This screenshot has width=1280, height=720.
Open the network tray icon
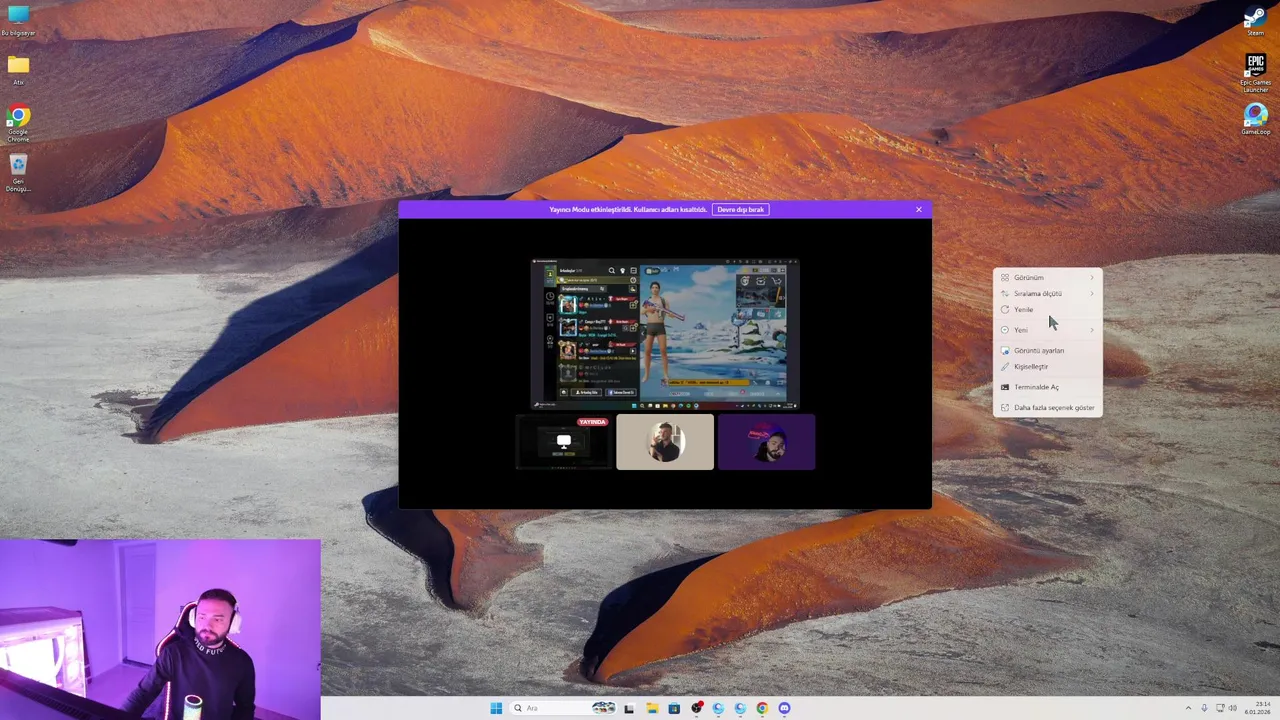click(x=1220, y=708)
